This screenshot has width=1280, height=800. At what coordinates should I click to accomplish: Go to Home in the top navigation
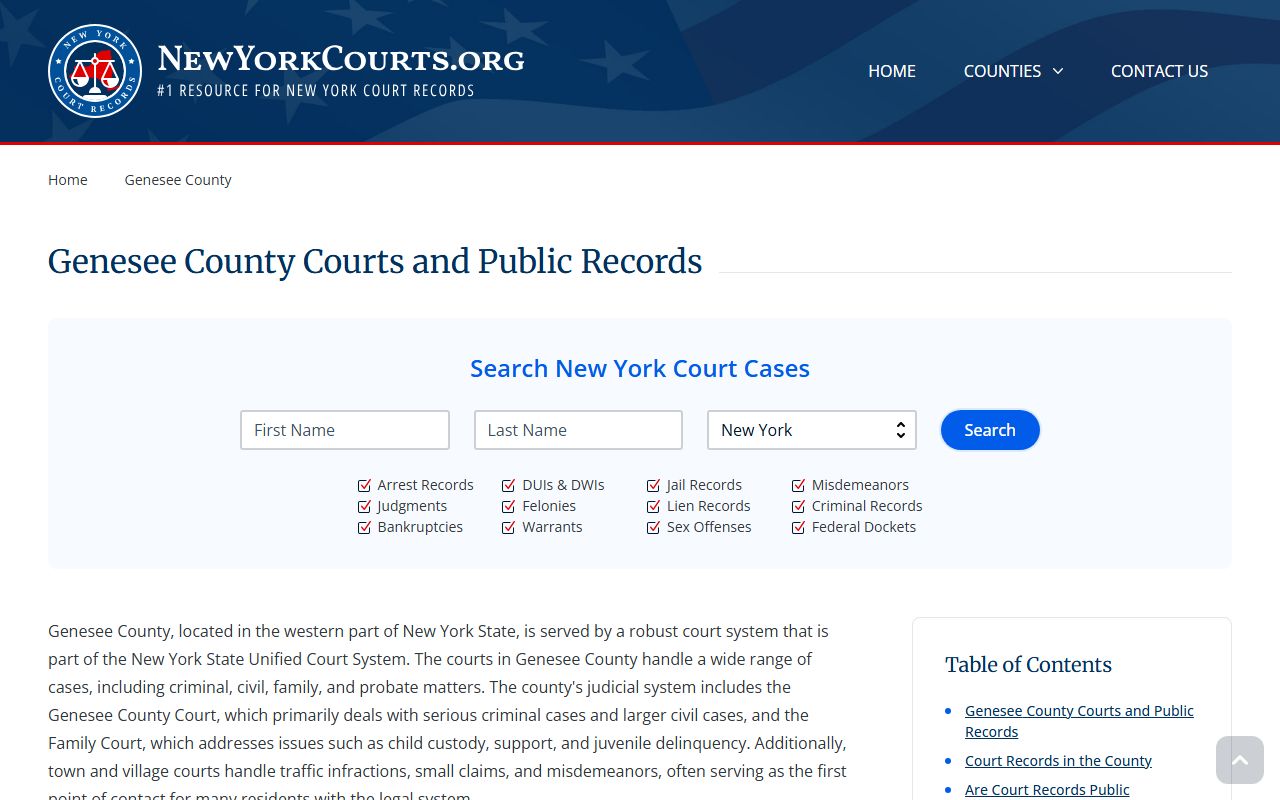(892, 71)
